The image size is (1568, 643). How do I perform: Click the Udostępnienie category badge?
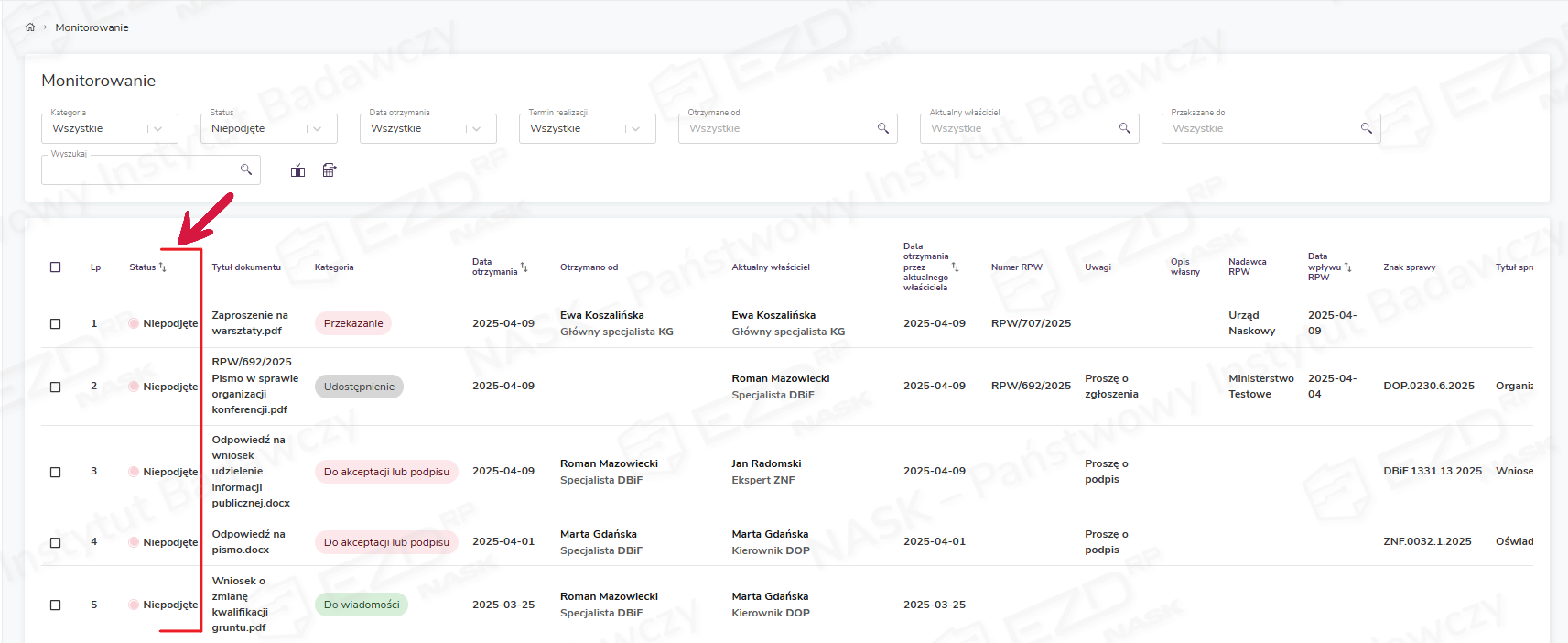click(359, 387)
